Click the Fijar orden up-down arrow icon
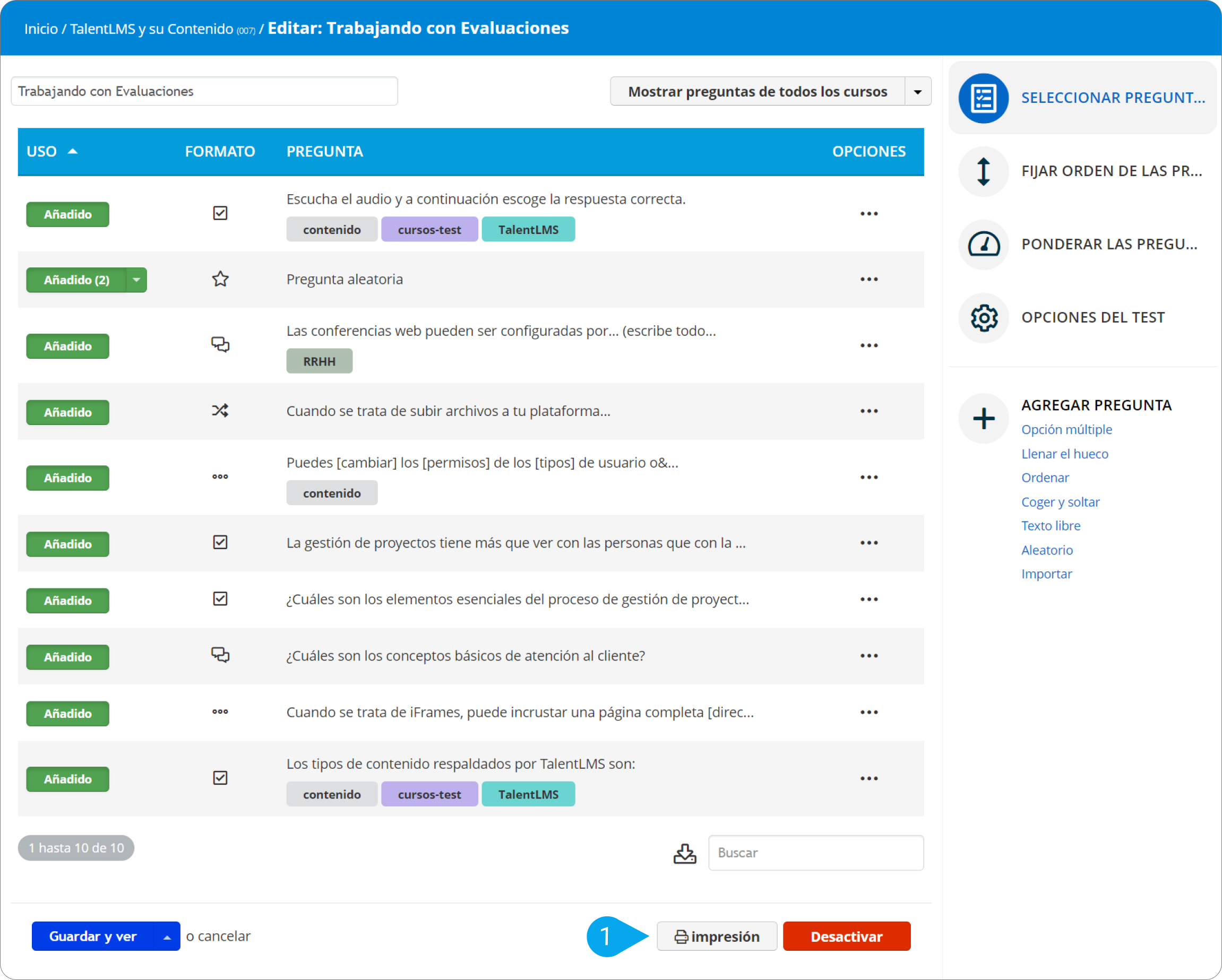The height and width of the screenshot is (980, 1222). pos(983,171)
